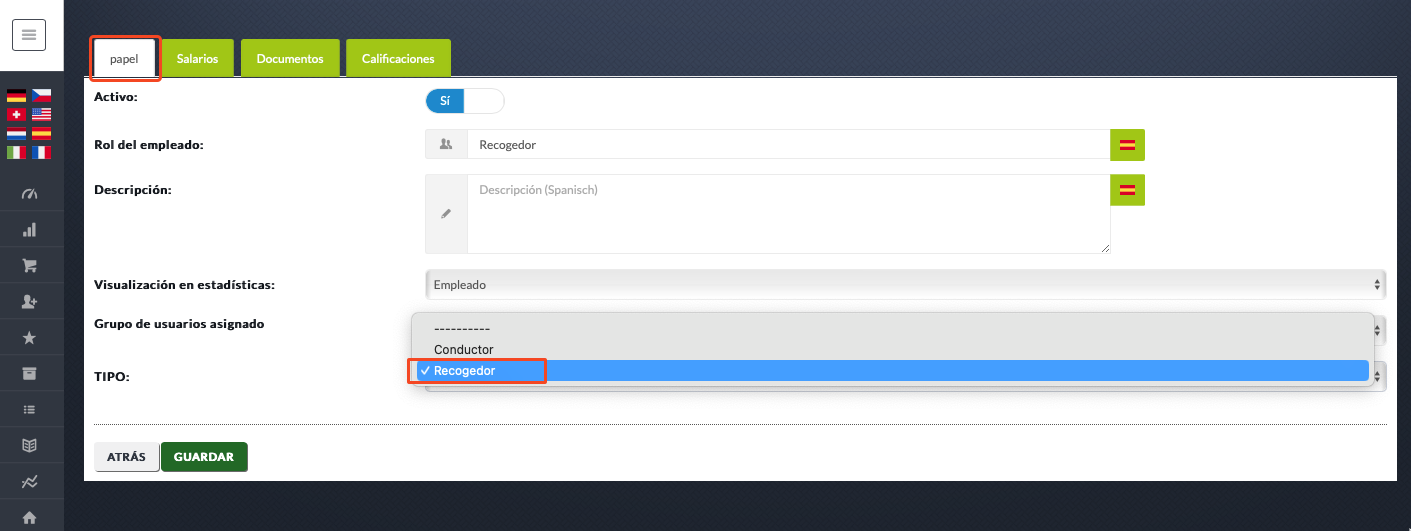Switch language to French flag
1411x531 pixels.
tap(41, 152)
